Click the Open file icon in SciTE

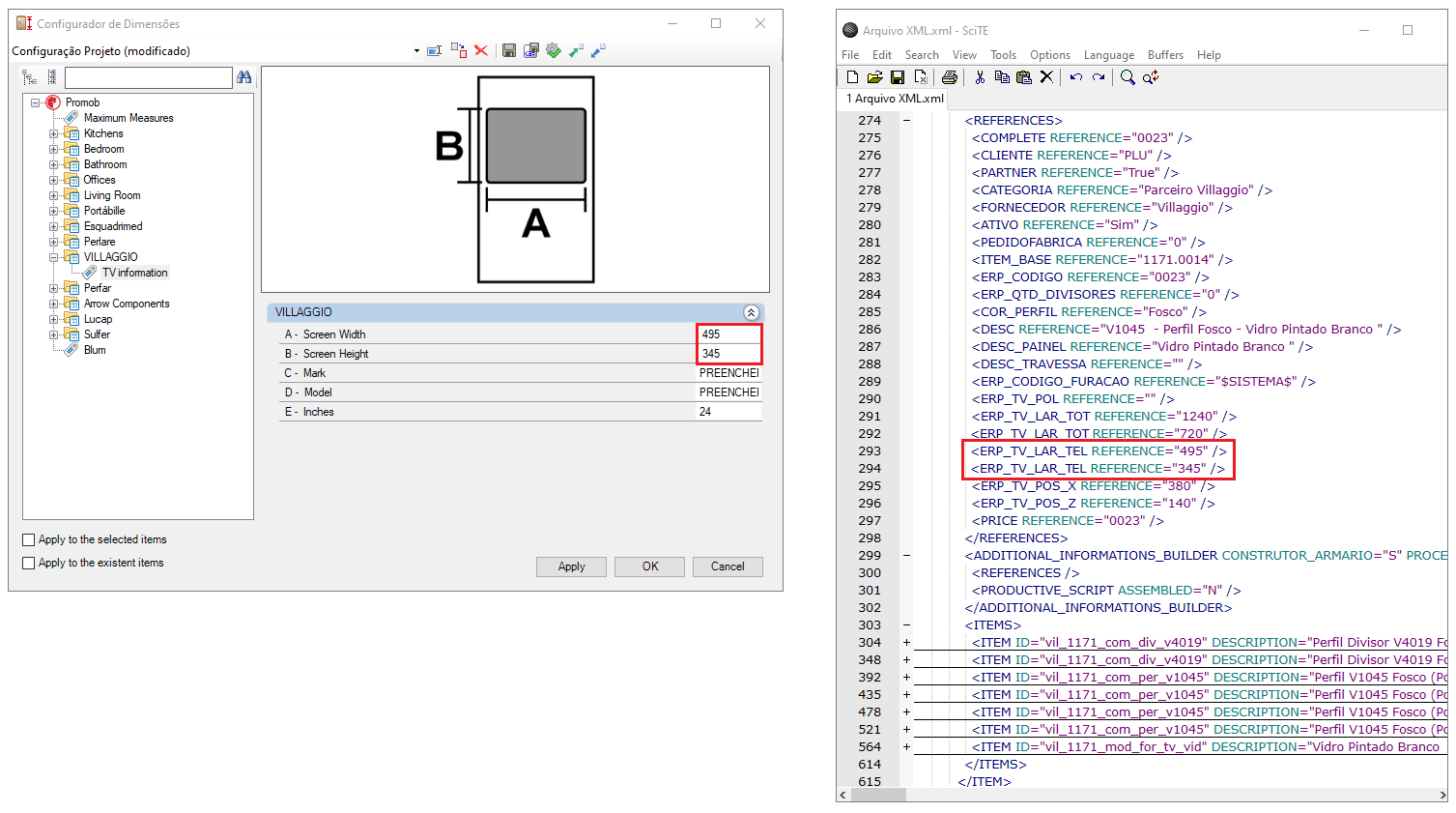pos(874,77)
